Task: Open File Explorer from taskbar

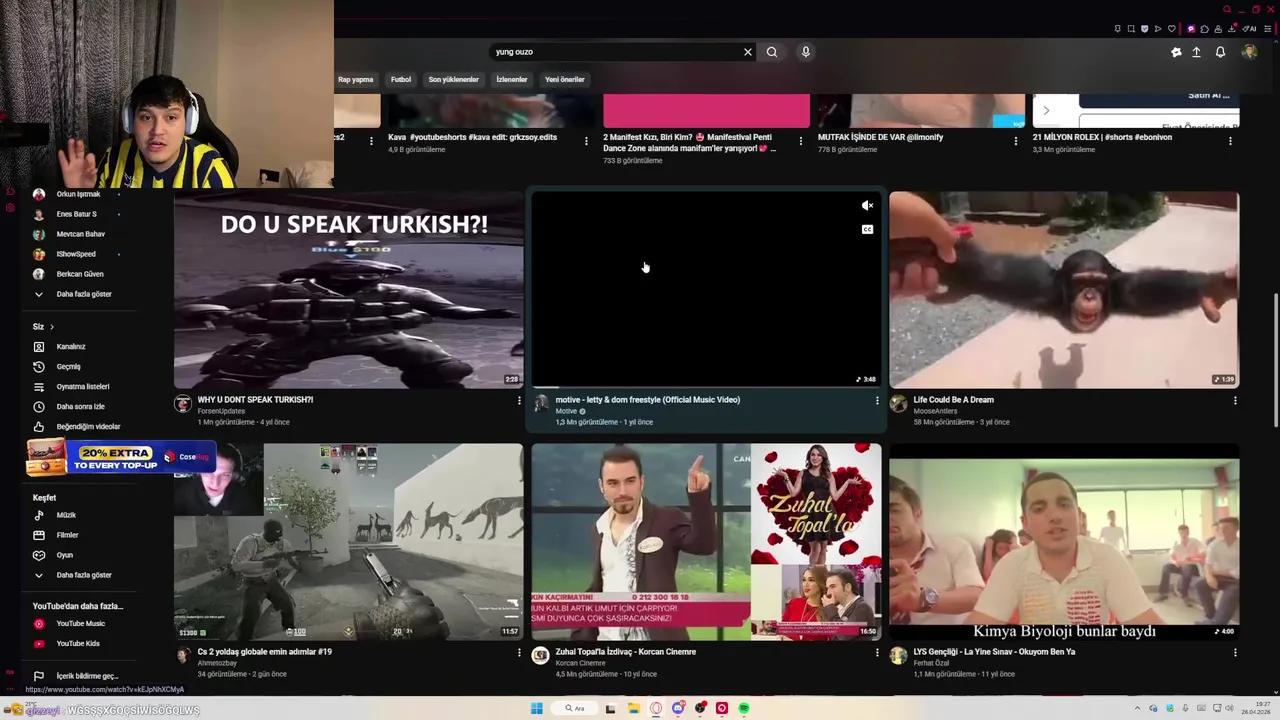Action: (x=634, y=708)
